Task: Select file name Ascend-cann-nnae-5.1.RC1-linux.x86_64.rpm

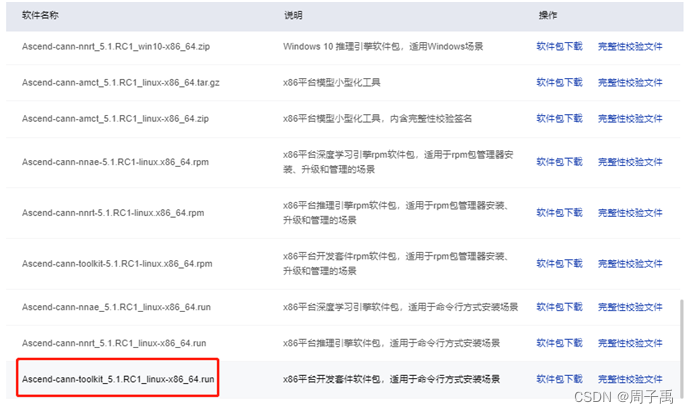Action: coord(115,162)
